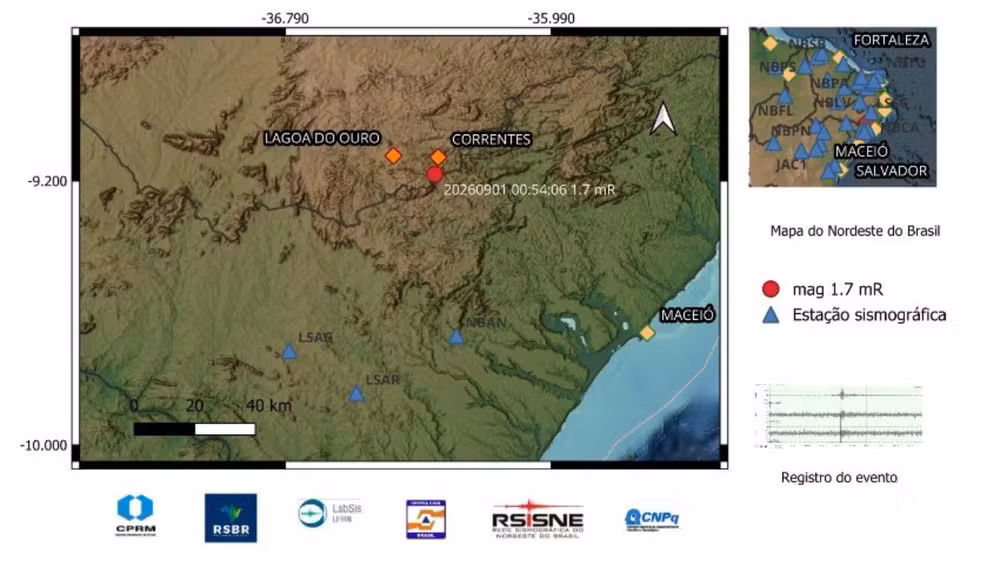The height and width of the screenshot is (562, 1000).
Task: Click the LabSis UFRN logo
Action: 330,513
